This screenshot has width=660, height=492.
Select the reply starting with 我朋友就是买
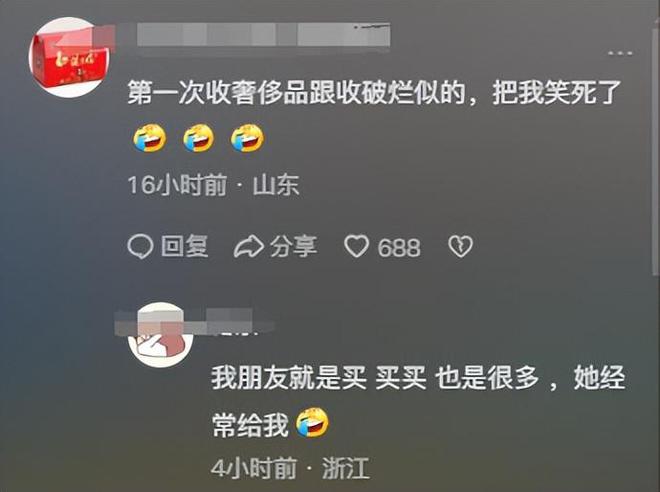click(x=418, y=401)
